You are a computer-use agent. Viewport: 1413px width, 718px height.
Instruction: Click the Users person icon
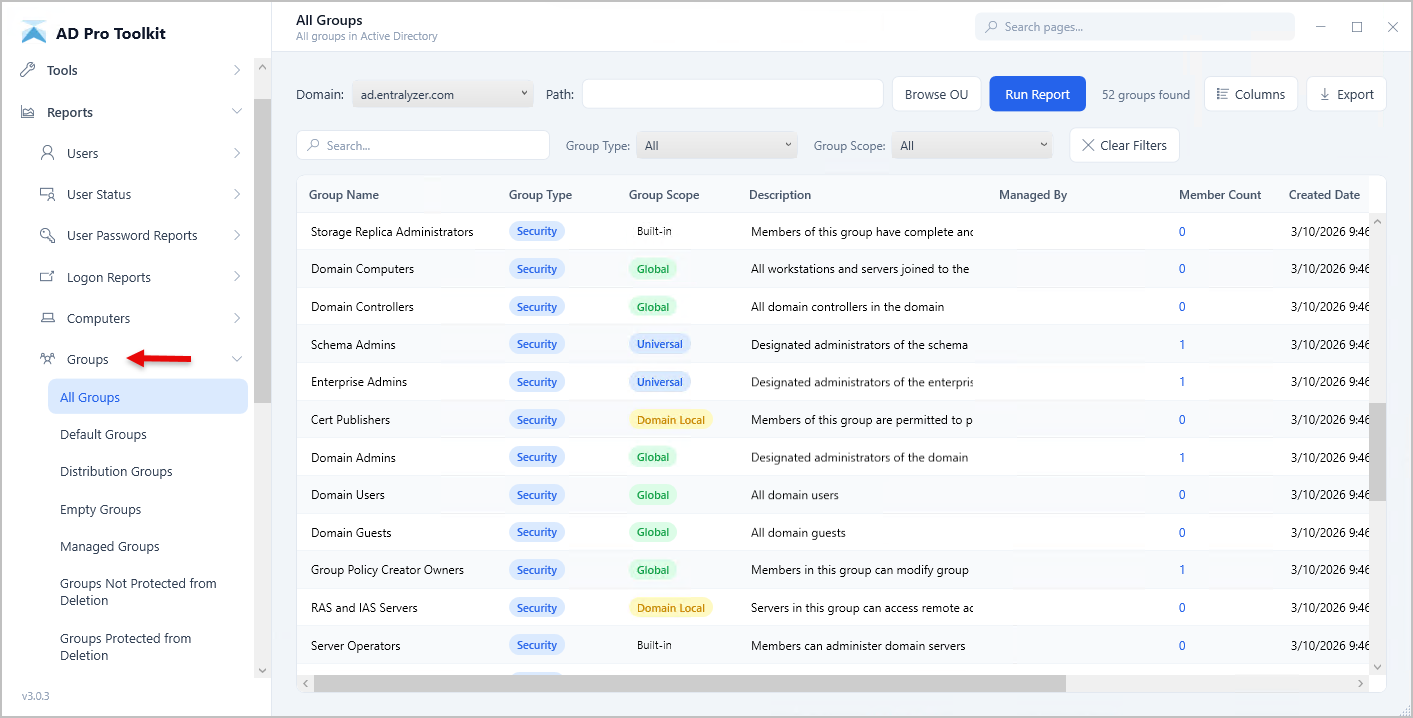pos(47,153)
